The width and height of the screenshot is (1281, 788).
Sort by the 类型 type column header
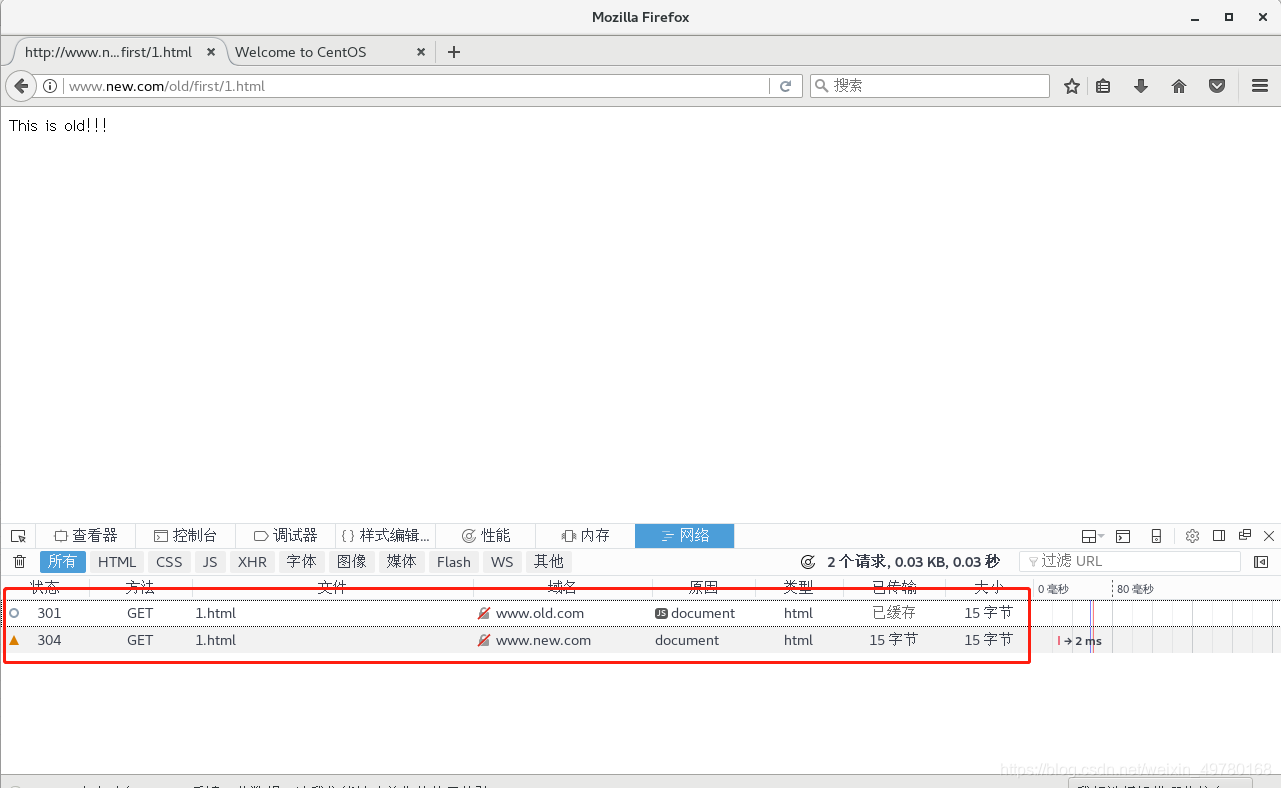[x=799, y=588]
